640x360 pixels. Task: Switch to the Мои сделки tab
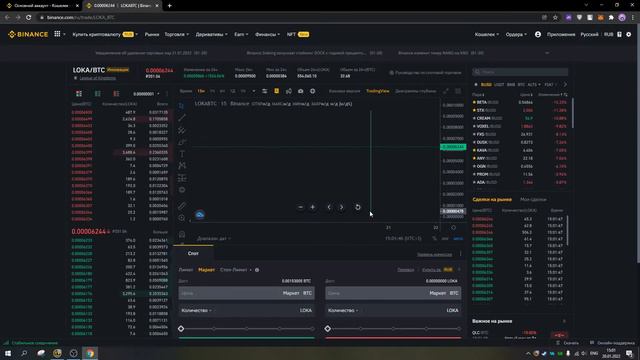click(x=533, y=200)
